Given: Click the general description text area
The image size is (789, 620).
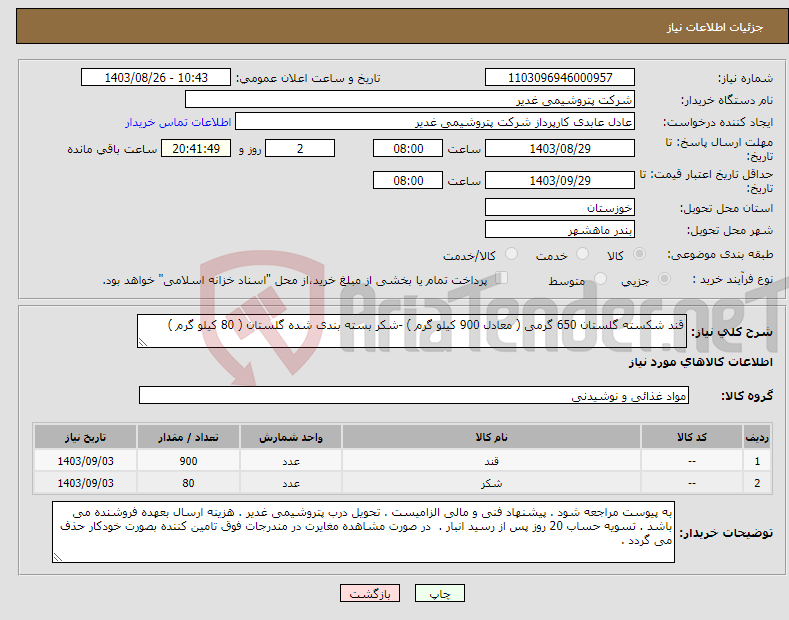Looking at the screenshot, I should tap(412, 331).
